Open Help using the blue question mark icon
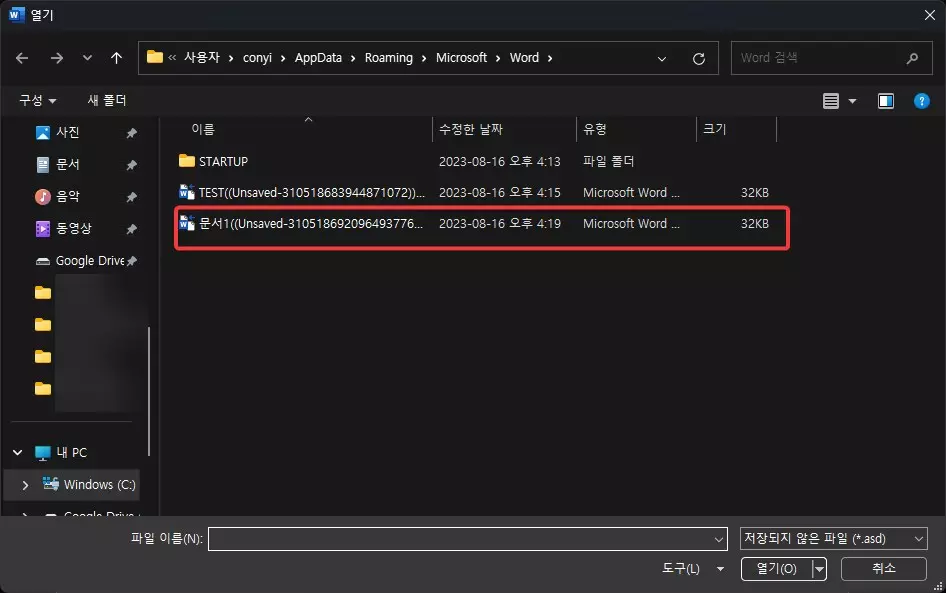This screenshot has height=593, width=946. pyautogui.click(x=921, y=100)
